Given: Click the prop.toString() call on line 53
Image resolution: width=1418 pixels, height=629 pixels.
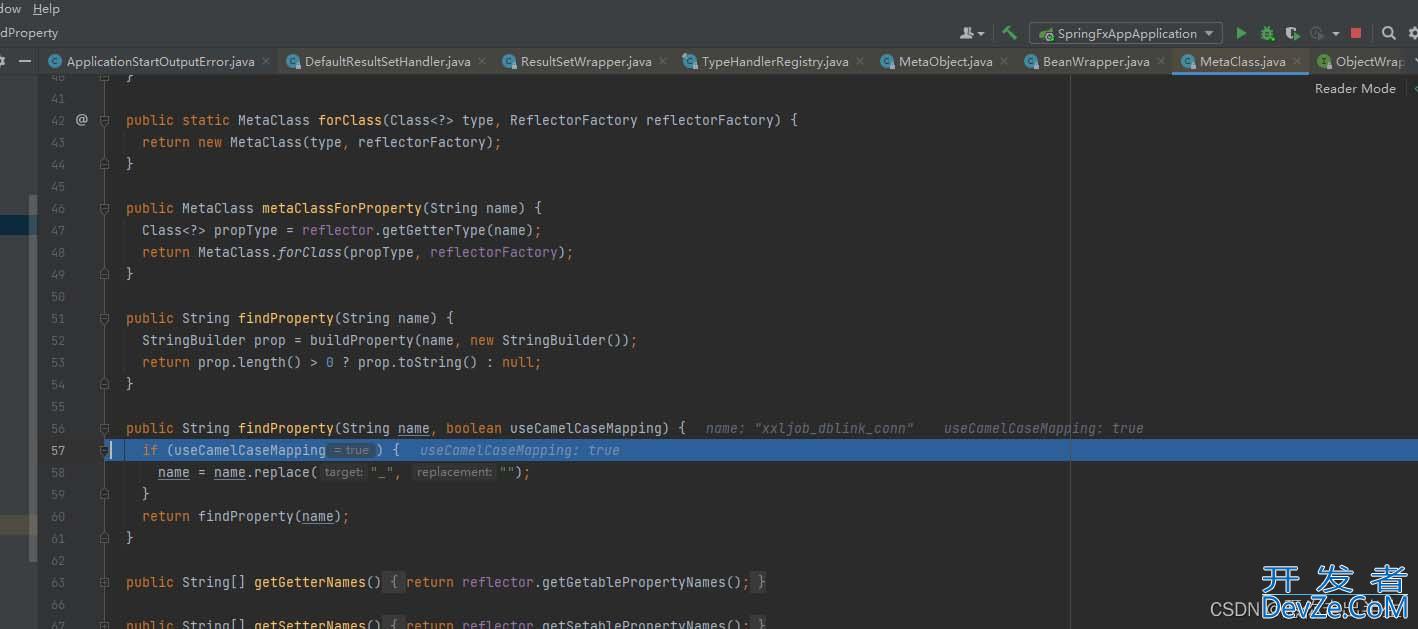Looking at the screenshot, I should [417, 362].
